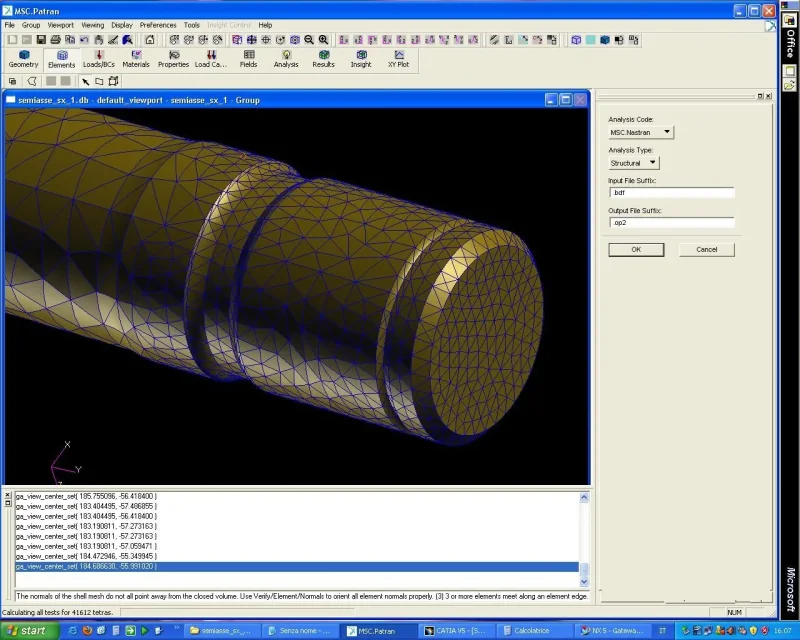
Task: Click the Output File Suffix field
Action: point(671,223)
